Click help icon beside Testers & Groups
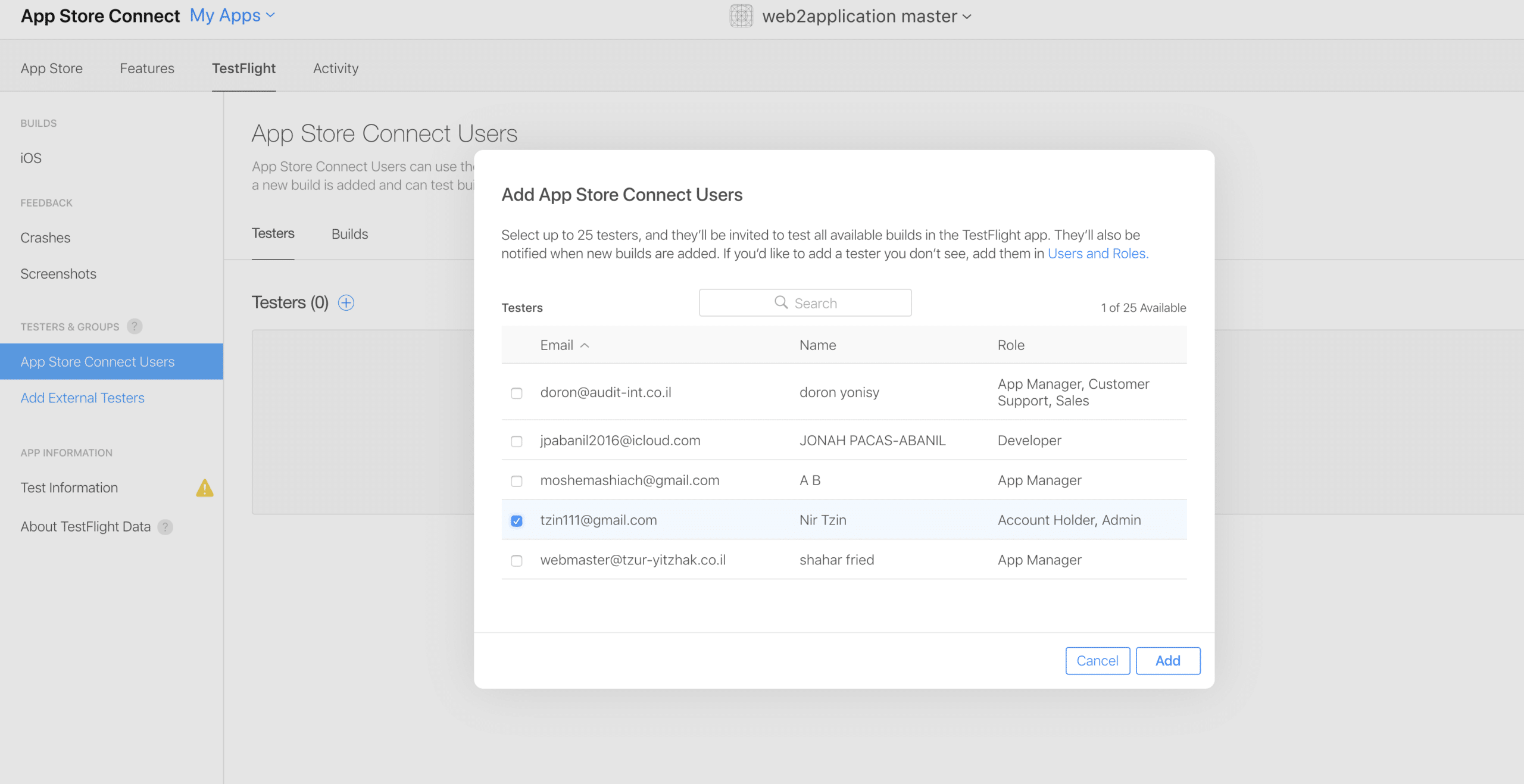 point(135,326)
